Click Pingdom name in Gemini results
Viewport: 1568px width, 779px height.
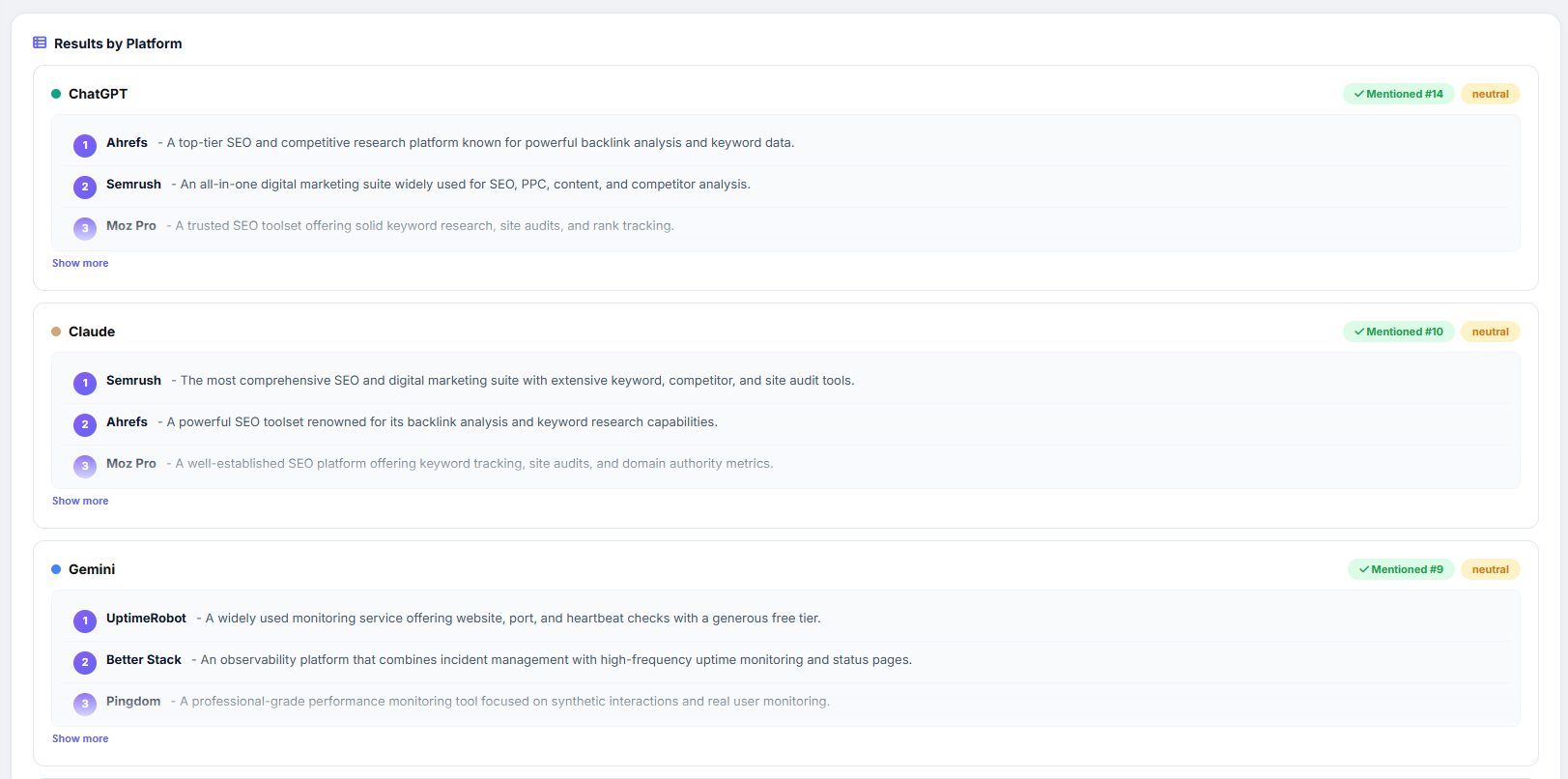[x=133, y=701]
